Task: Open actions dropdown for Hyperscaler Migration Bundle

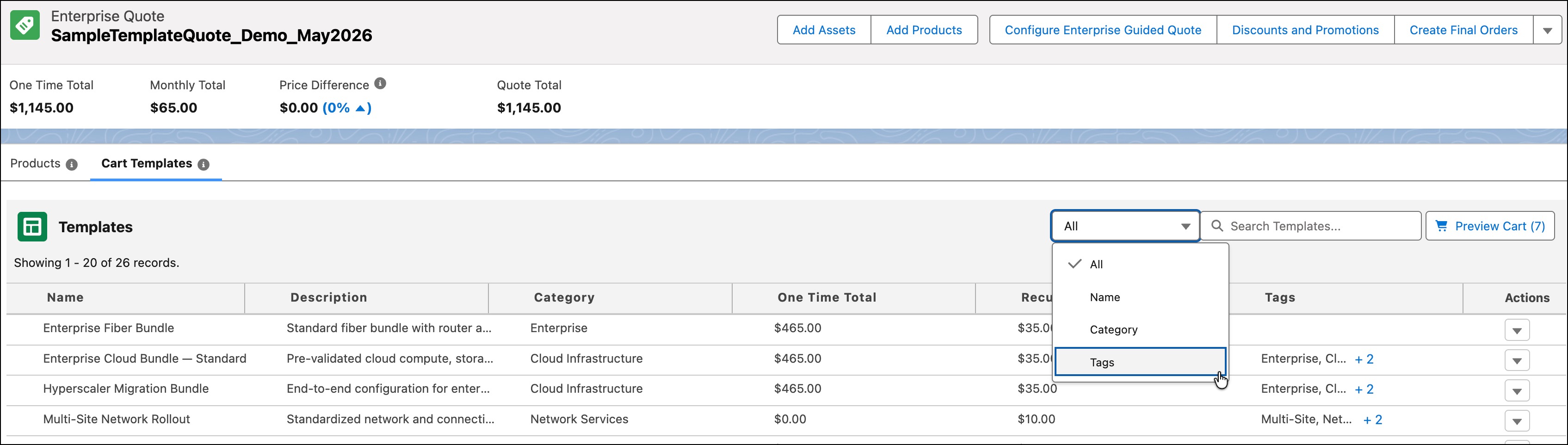Action: tap(1517, 391)
